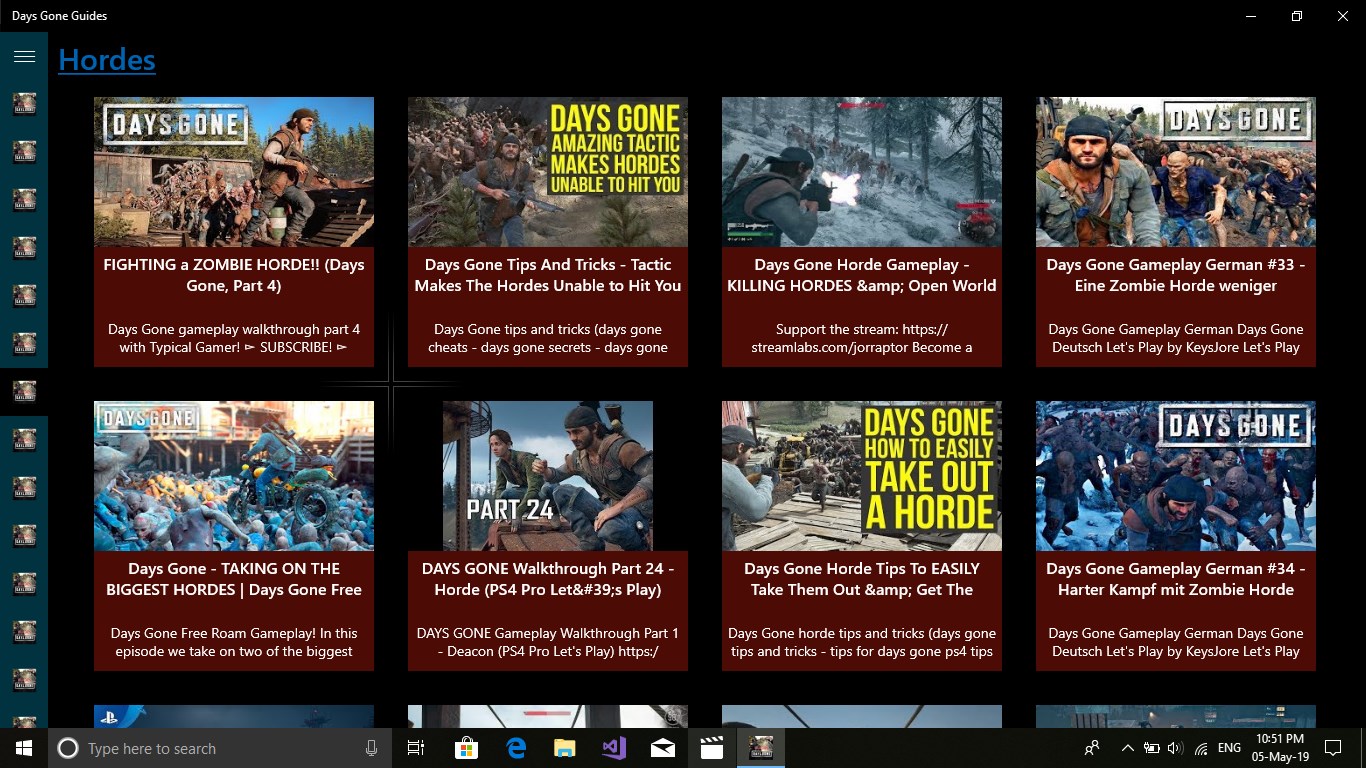Click the 'Walkthrough Part 1 - Deacon' description
The height and width of the screenshot is (768, 1366).
tap(548, 642)
